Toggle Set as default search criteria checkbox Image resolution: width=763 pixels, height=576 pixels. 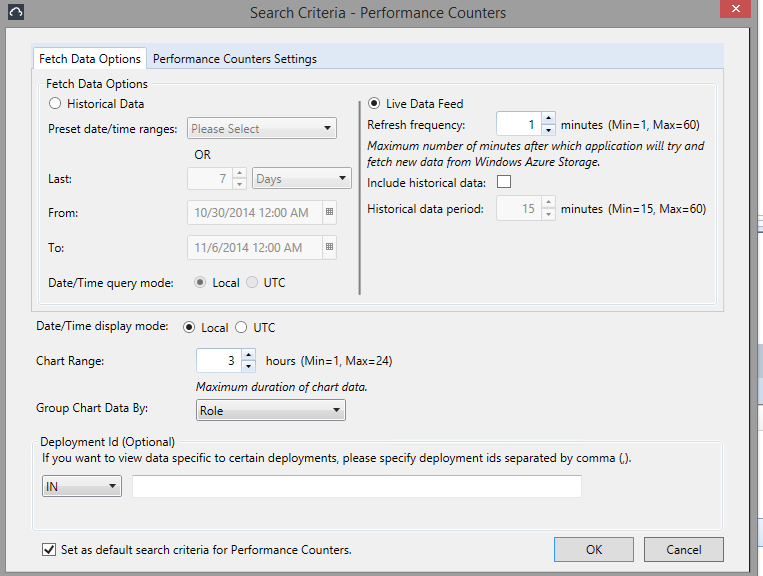pos(49,549)
